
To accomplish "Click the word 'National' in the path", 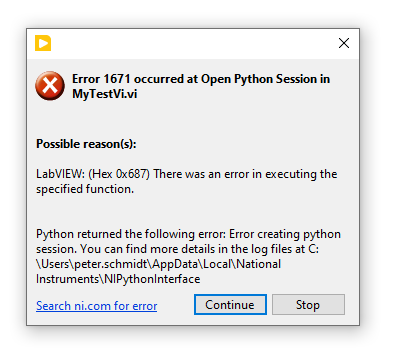I will click(259, 264).
